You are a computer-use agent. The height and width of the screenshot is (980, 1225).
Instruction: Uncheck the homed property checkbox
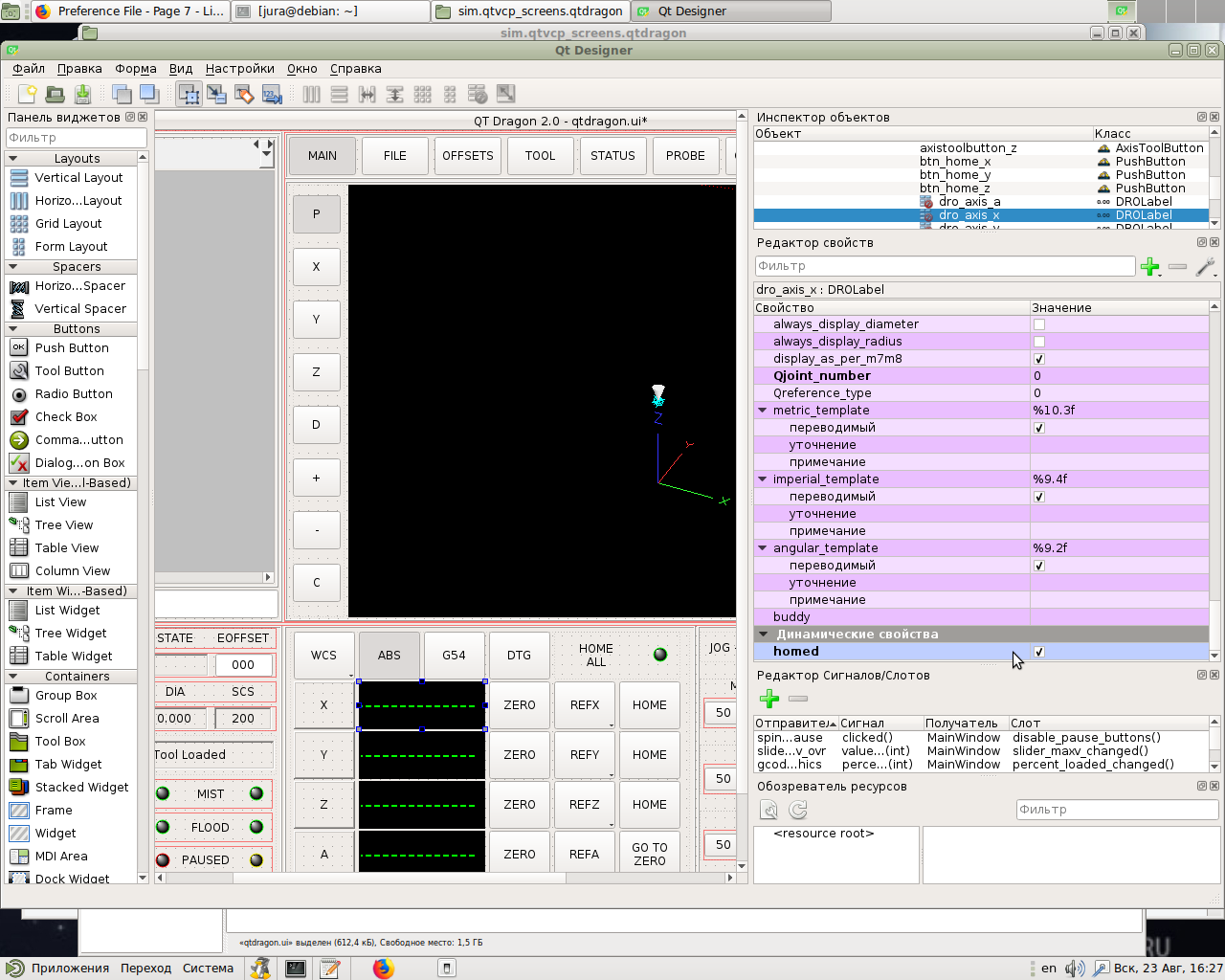(x=1038, y=652)
